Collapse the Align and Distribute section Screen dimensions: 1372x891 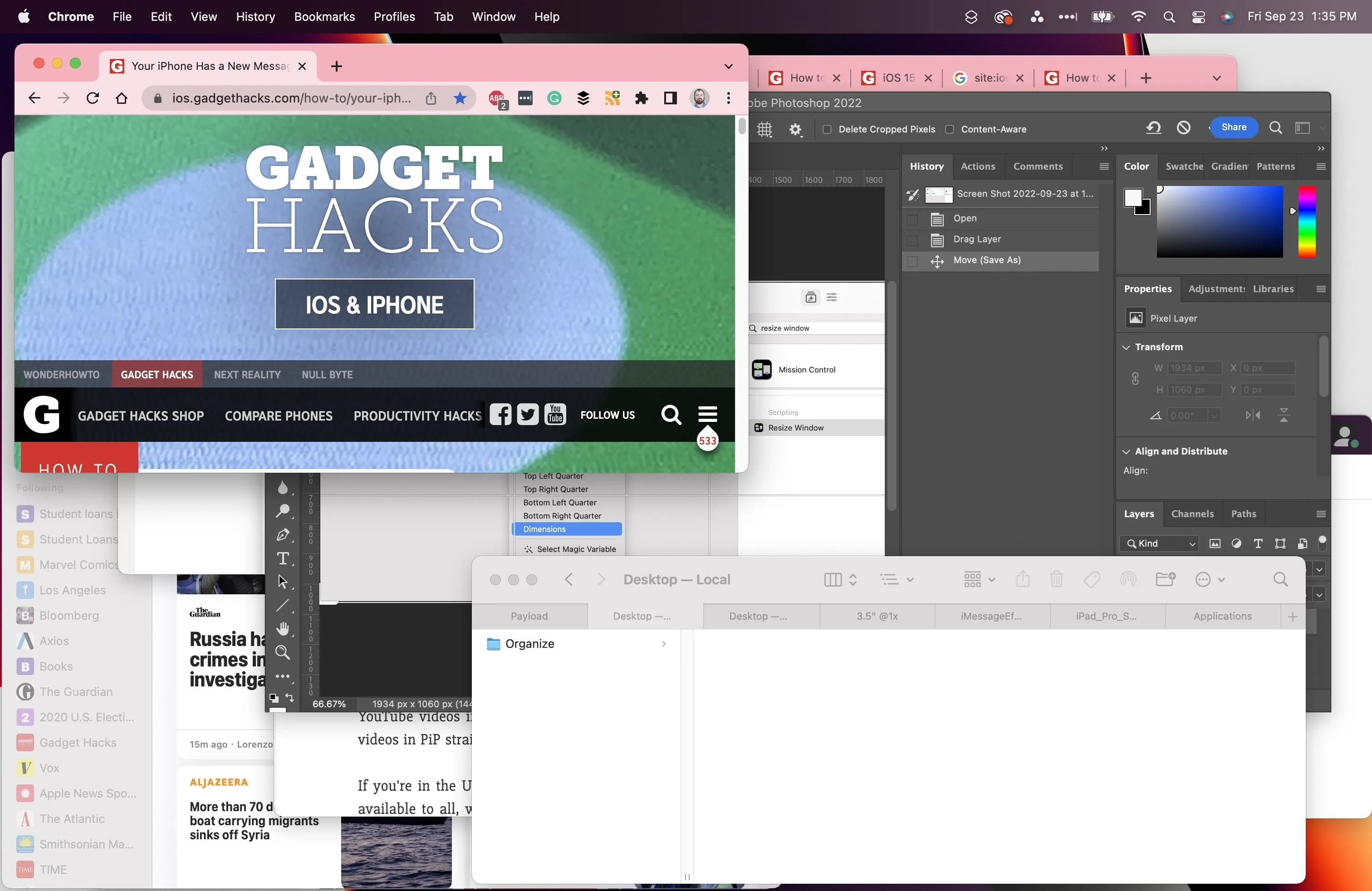pos(1126,451)
